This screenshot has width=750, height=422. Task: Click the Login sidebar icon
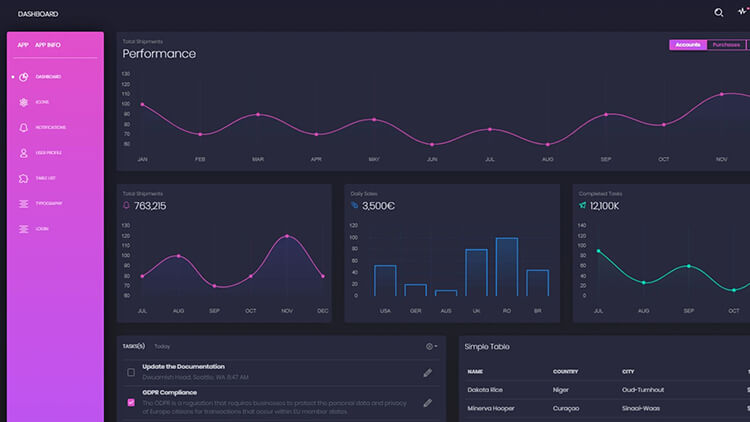tap(23, 229)
